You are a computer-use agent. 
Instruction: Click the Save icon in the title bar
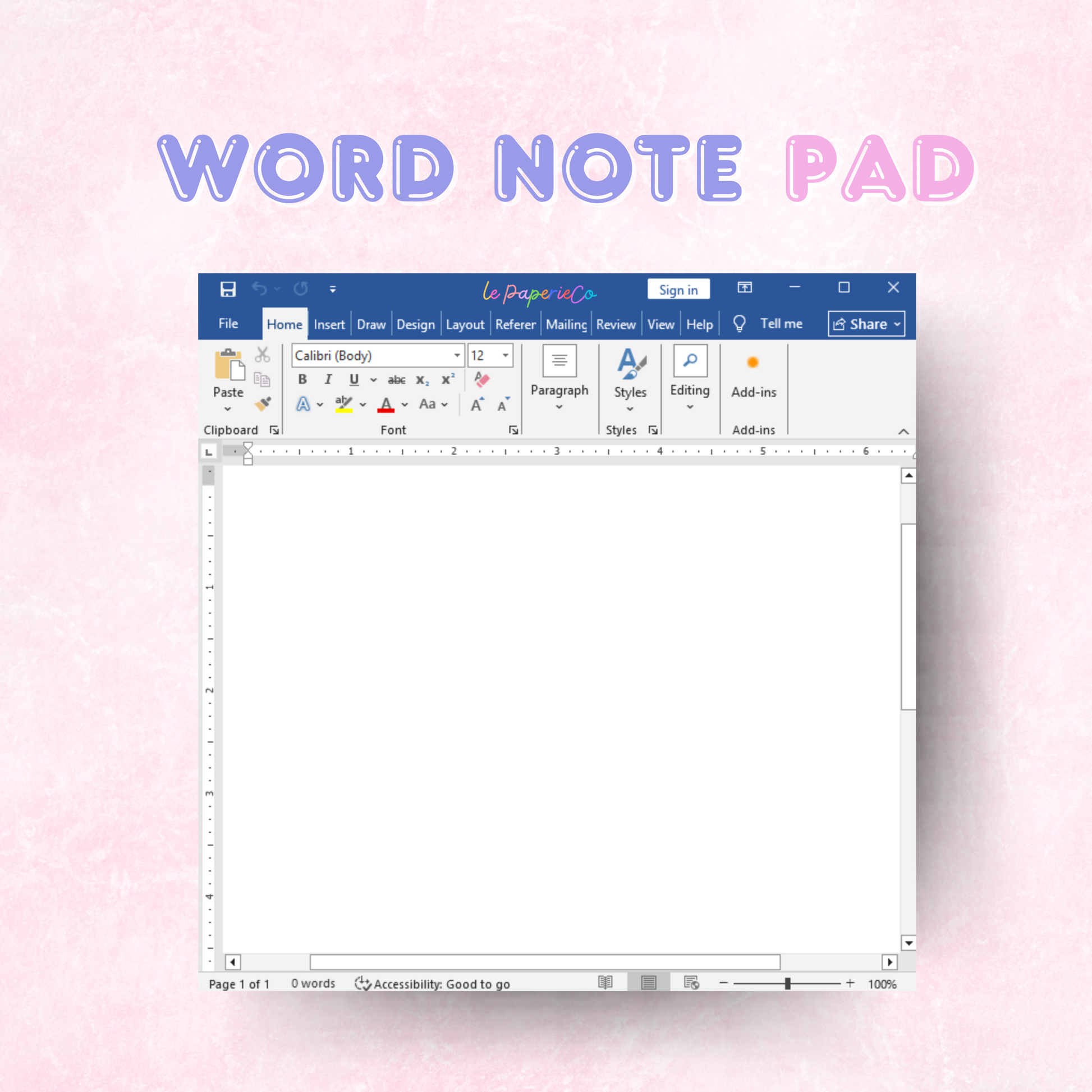(x=228, y=290)
